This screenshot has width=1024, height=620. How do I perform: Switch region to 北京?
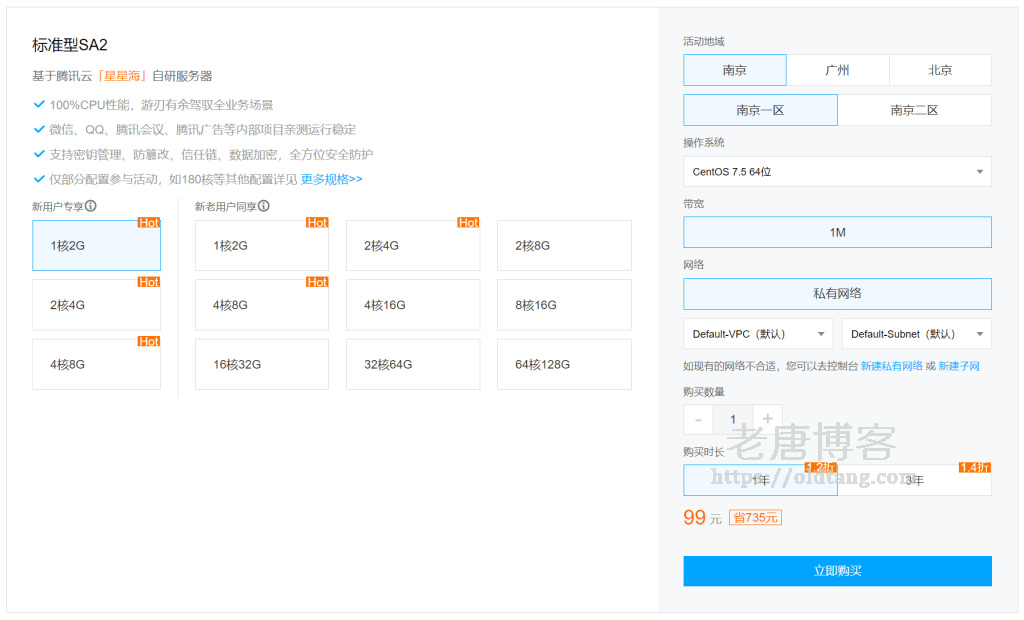tap(940, 70)
